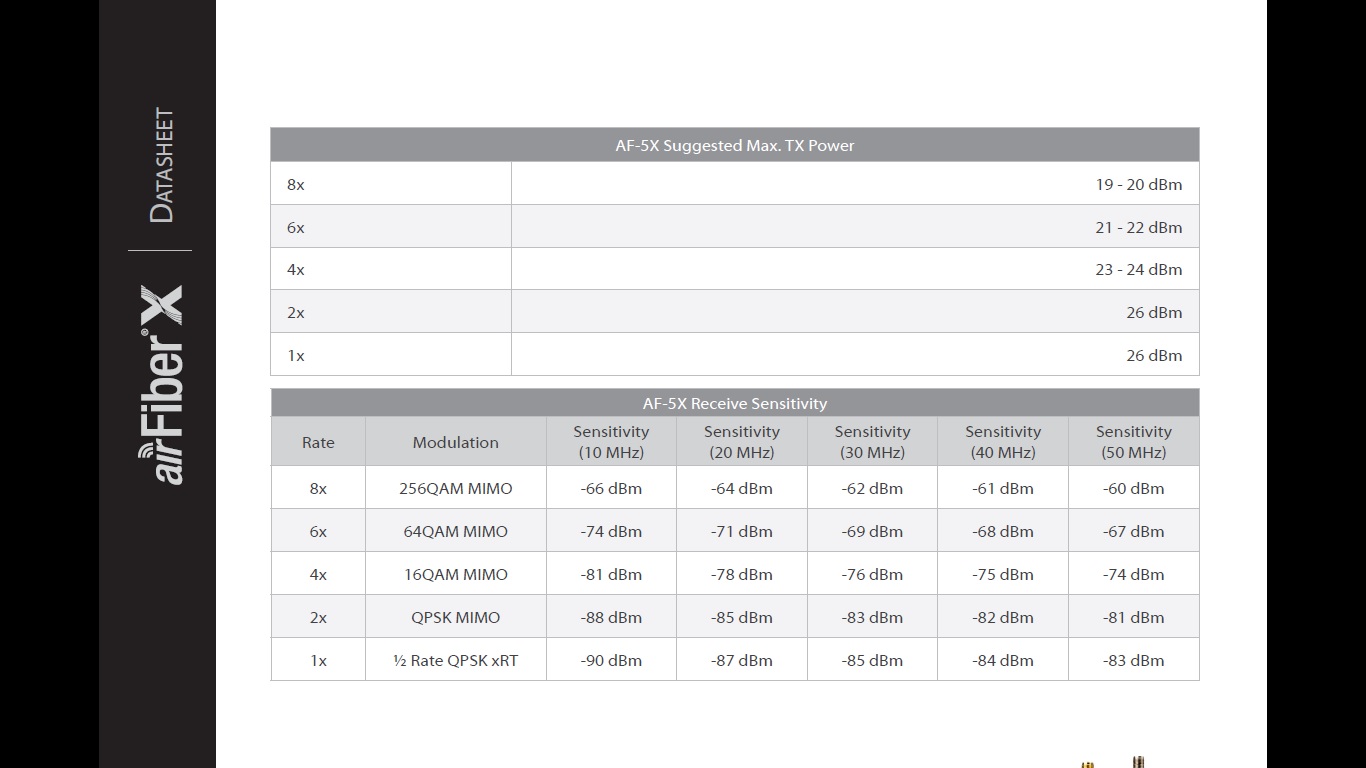The height and width of the screenshot is (768, 1366).
Task: Click the QPSK MIMO modulation cell
Action: tap(455, 618)
